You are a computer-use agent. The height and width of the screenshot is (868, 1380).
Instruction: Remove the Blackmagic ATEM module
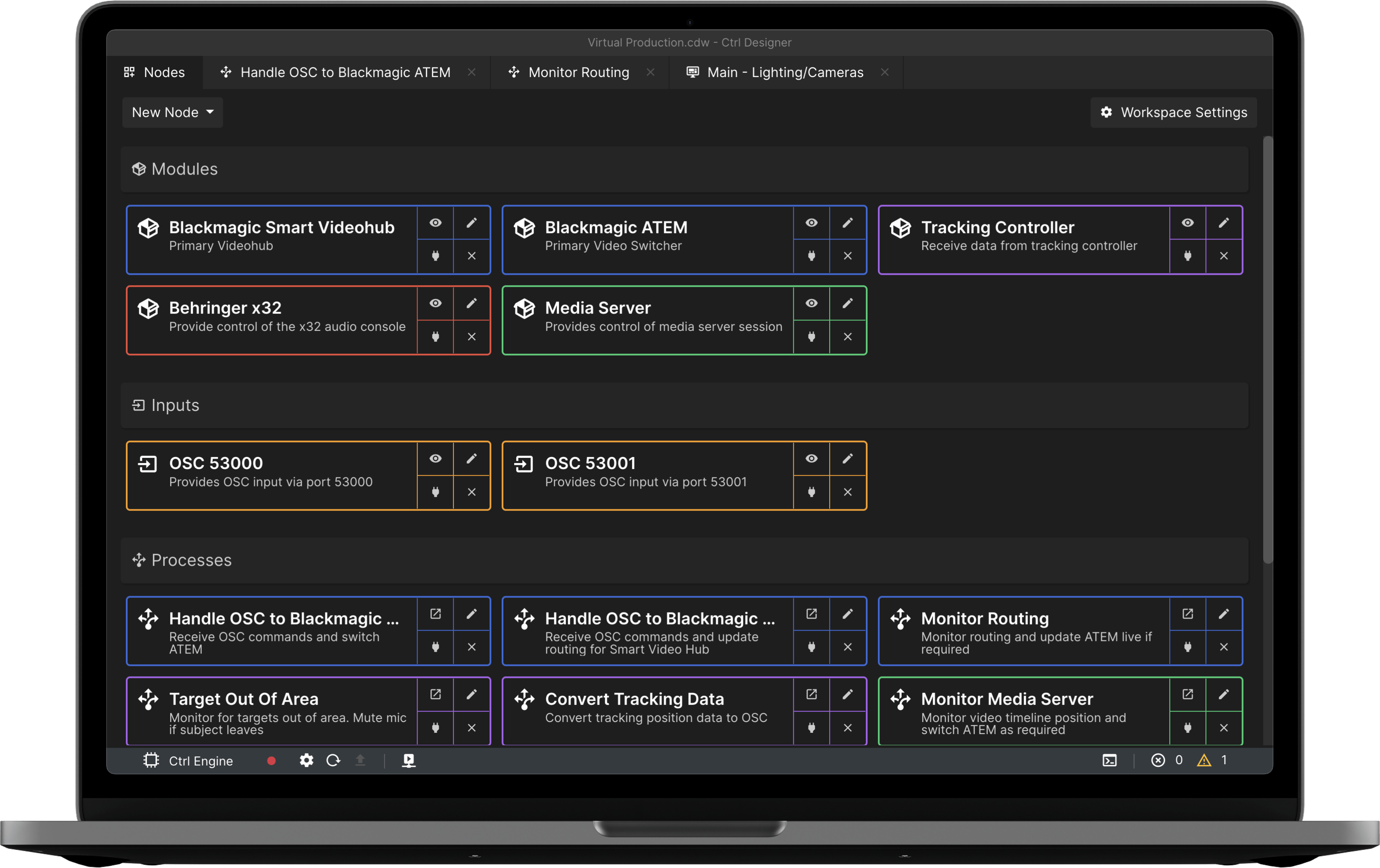click(847, 255)
